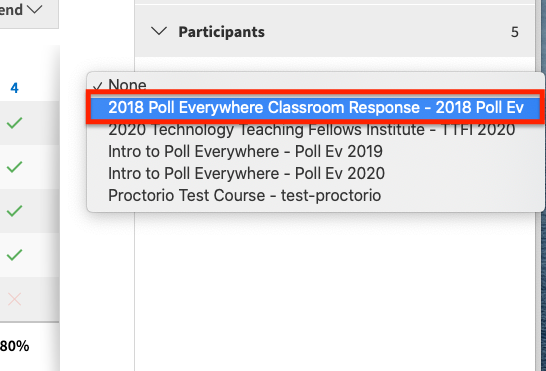546x371 pixels.
Task: Click the empty white area below the course list
Action: [334, 289]
